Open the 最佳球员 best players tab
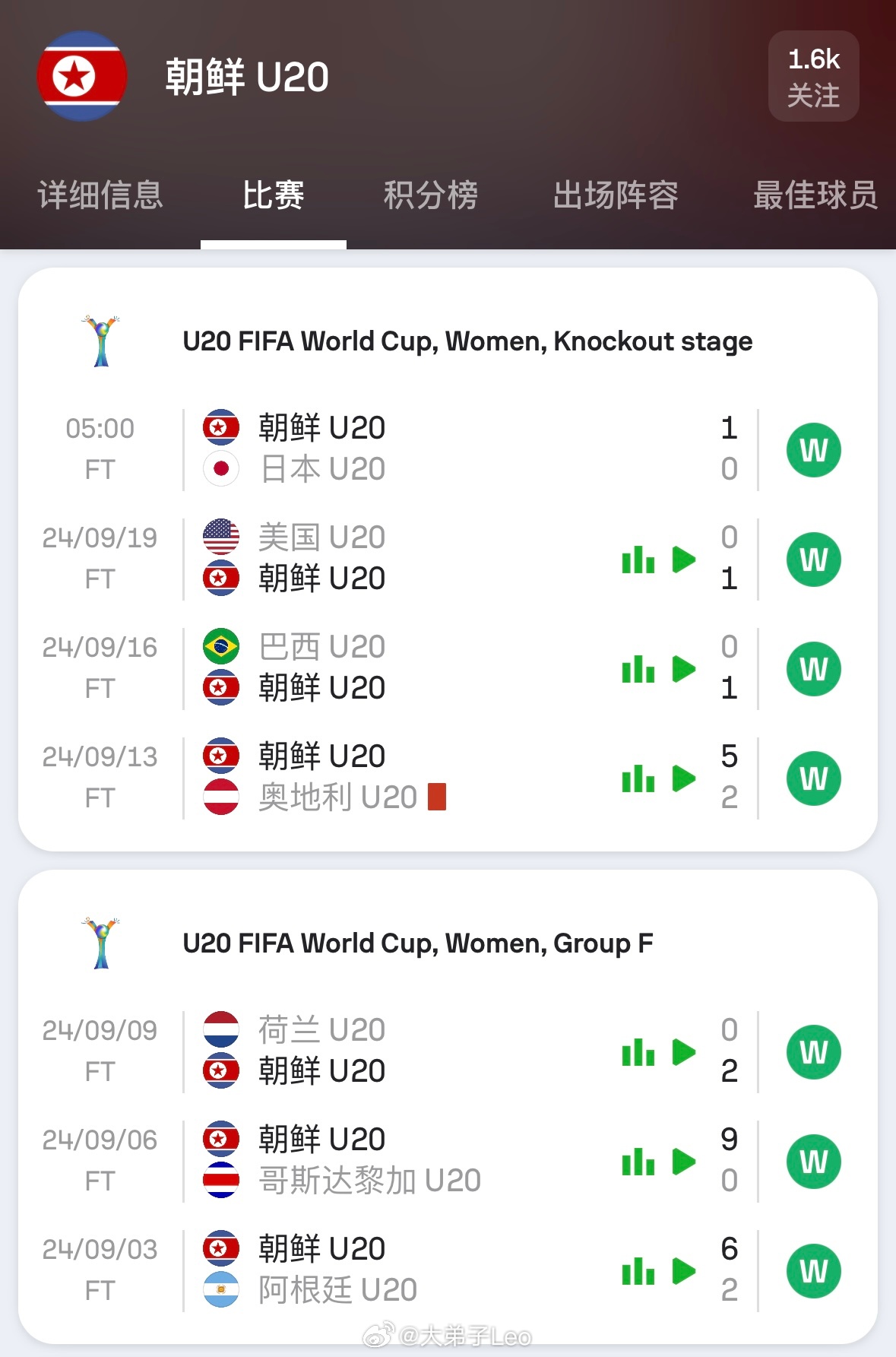Image resolution: width=896 pixels, height=1357 pixels. coord(815,195)
